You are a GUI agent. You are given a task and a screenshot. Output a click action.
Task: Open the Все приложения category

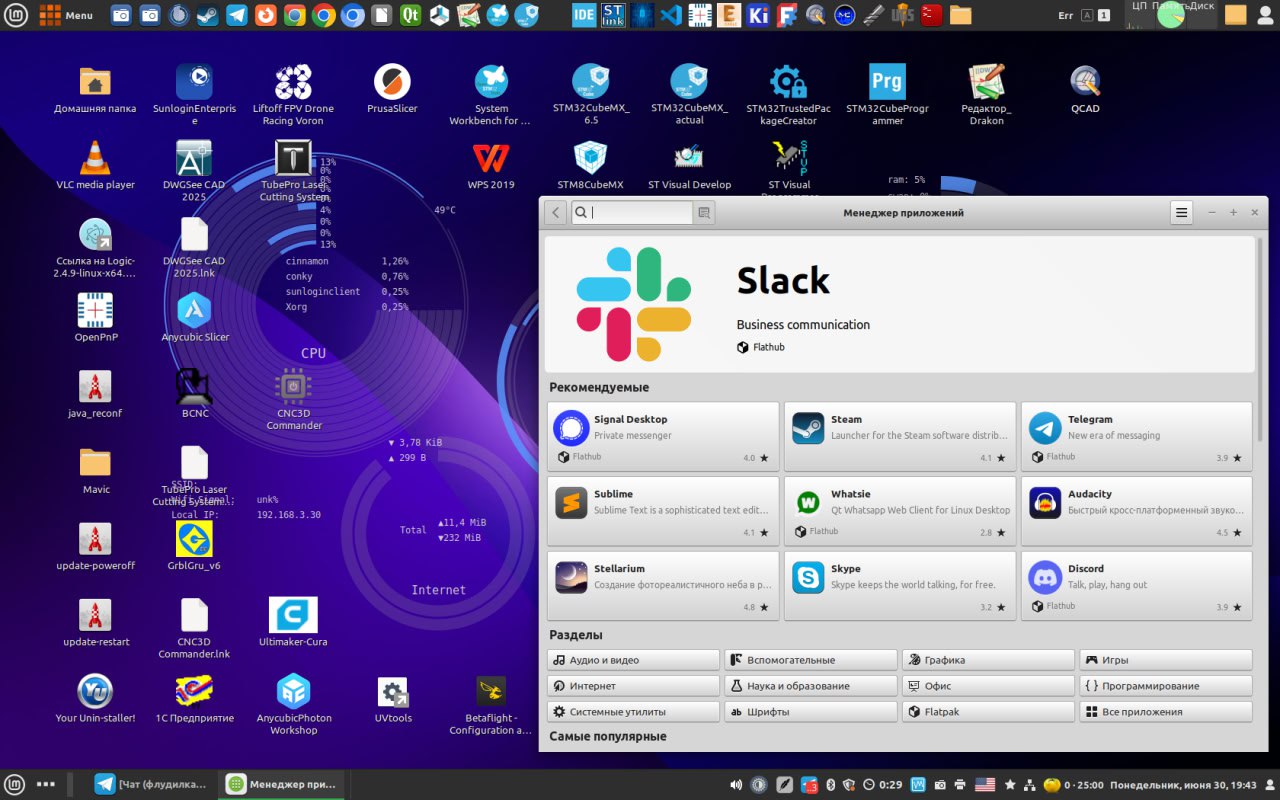click(x=1165, y=712)
